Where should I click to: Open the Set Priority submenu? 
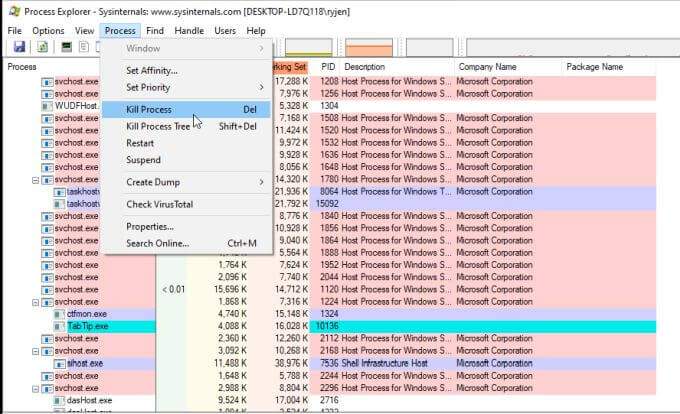coord(186,88)
